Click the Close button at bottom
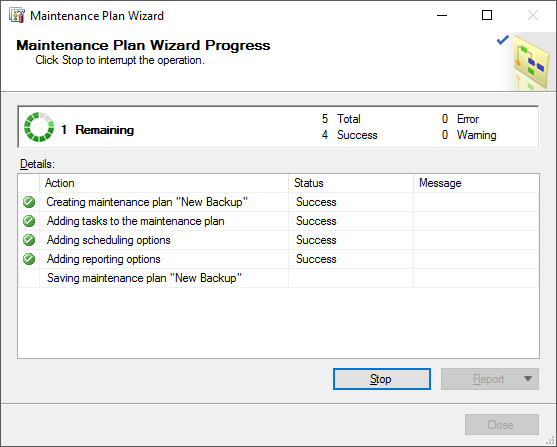557x447 pixels. (502, 425)
